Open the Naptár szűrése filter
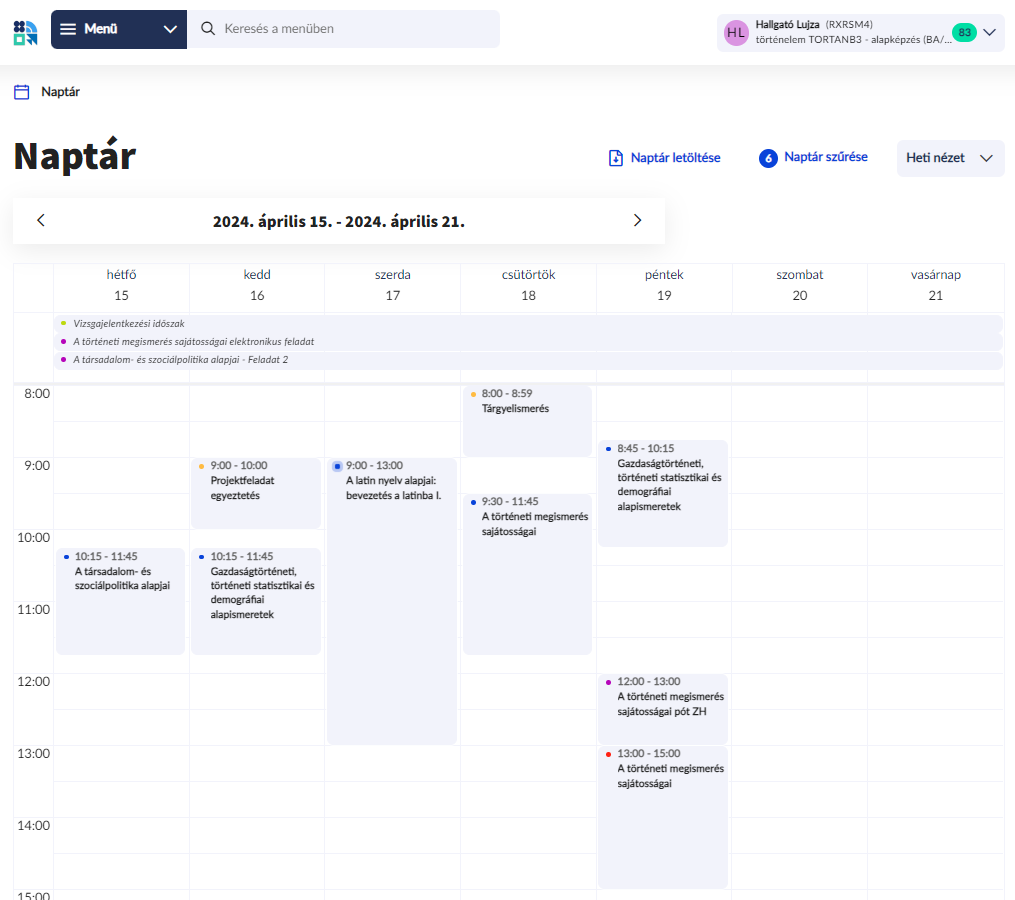 814,158
